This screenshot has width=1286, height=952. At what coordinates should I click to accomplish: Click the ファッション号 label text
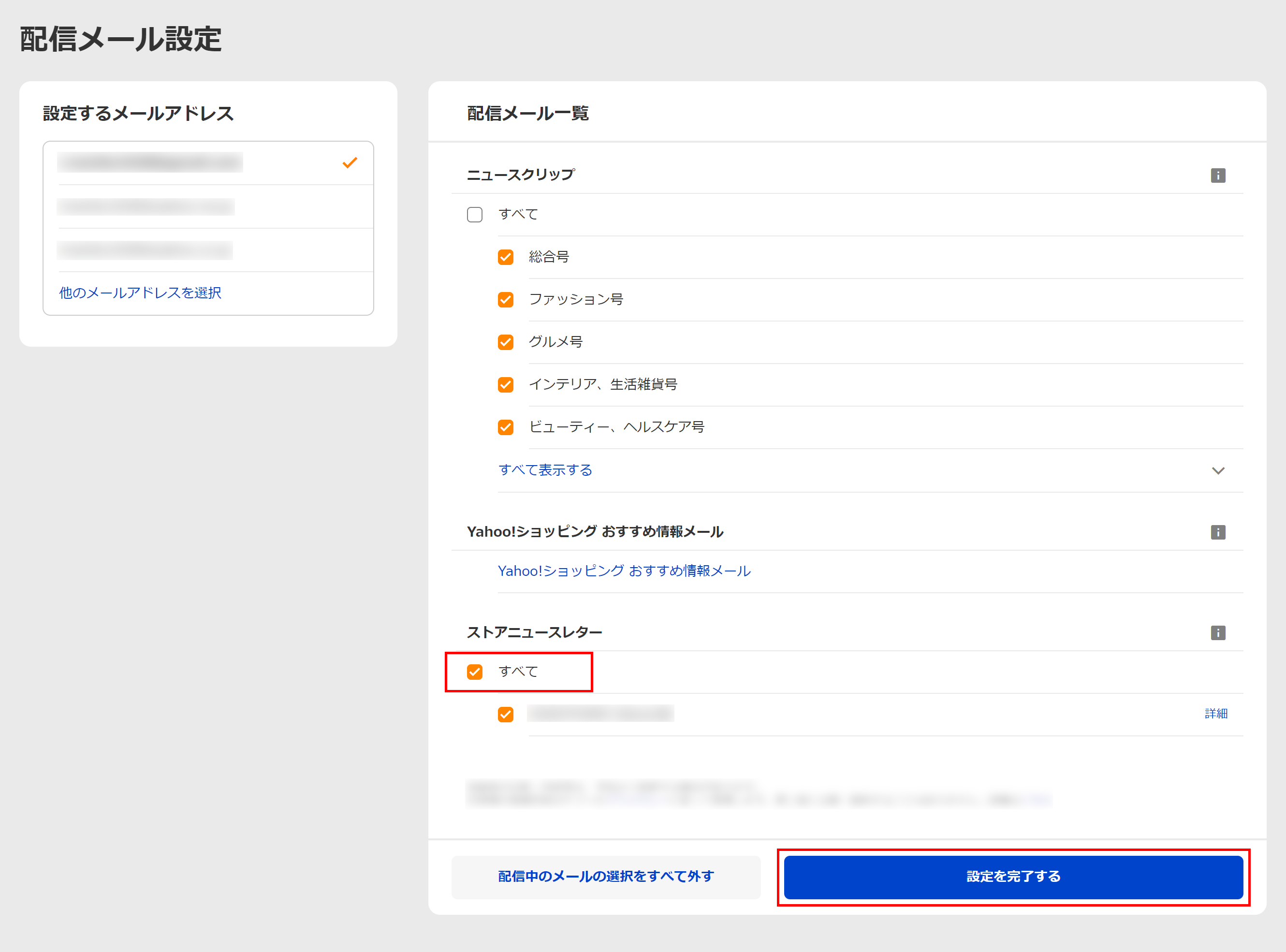click(x=576, y=300)
